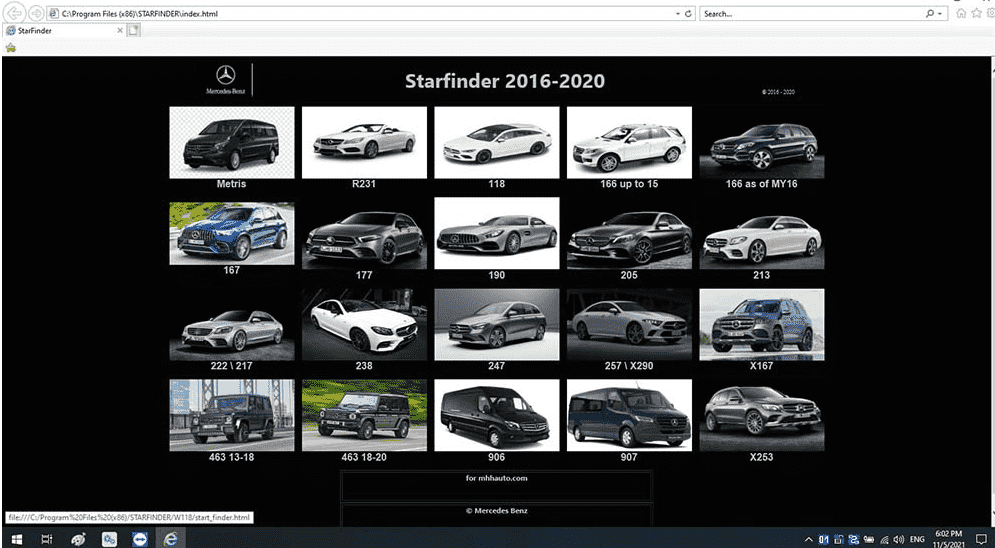Click the Metris text label
The height and width of the screenshot is (548, 995).
[232, 184]
